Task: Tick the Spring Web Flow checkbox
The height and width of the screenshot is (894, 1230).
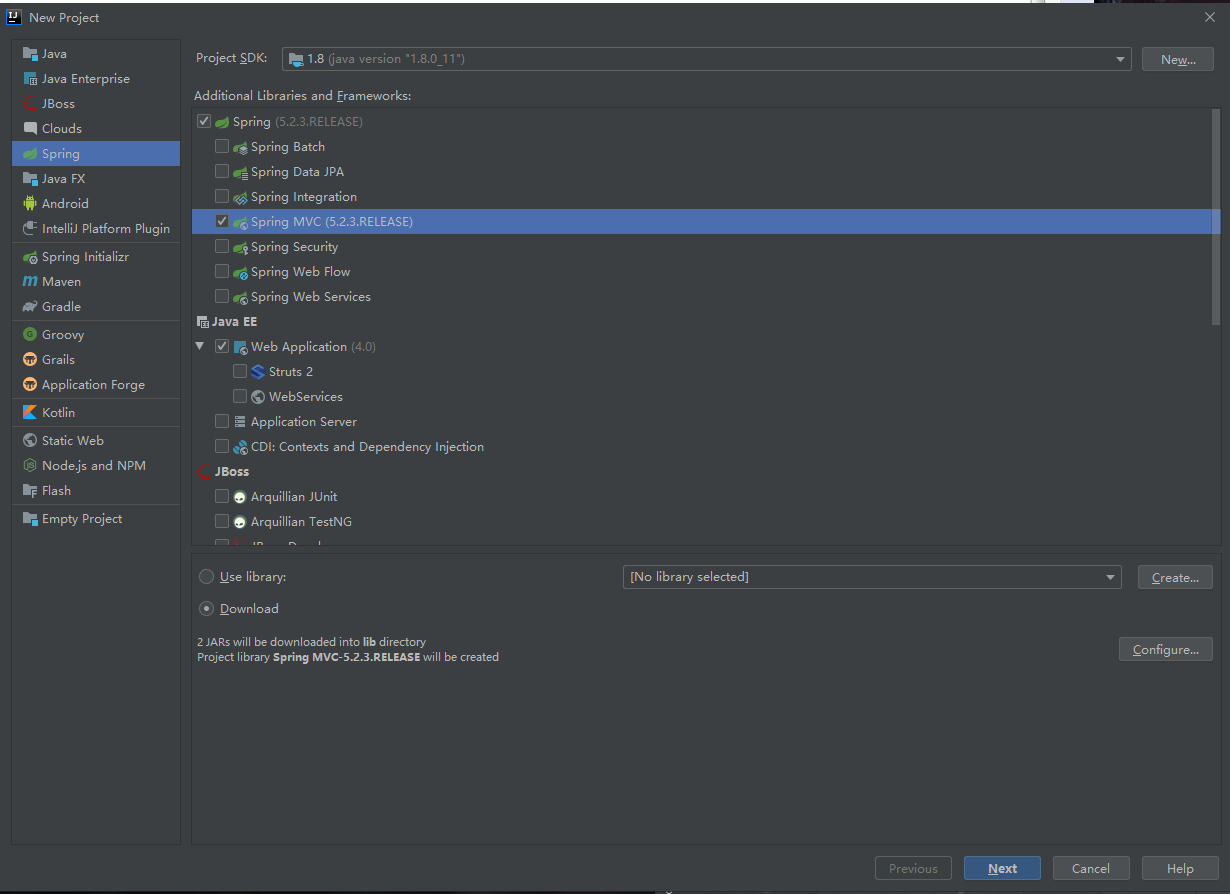Action: tap(222, 271)
